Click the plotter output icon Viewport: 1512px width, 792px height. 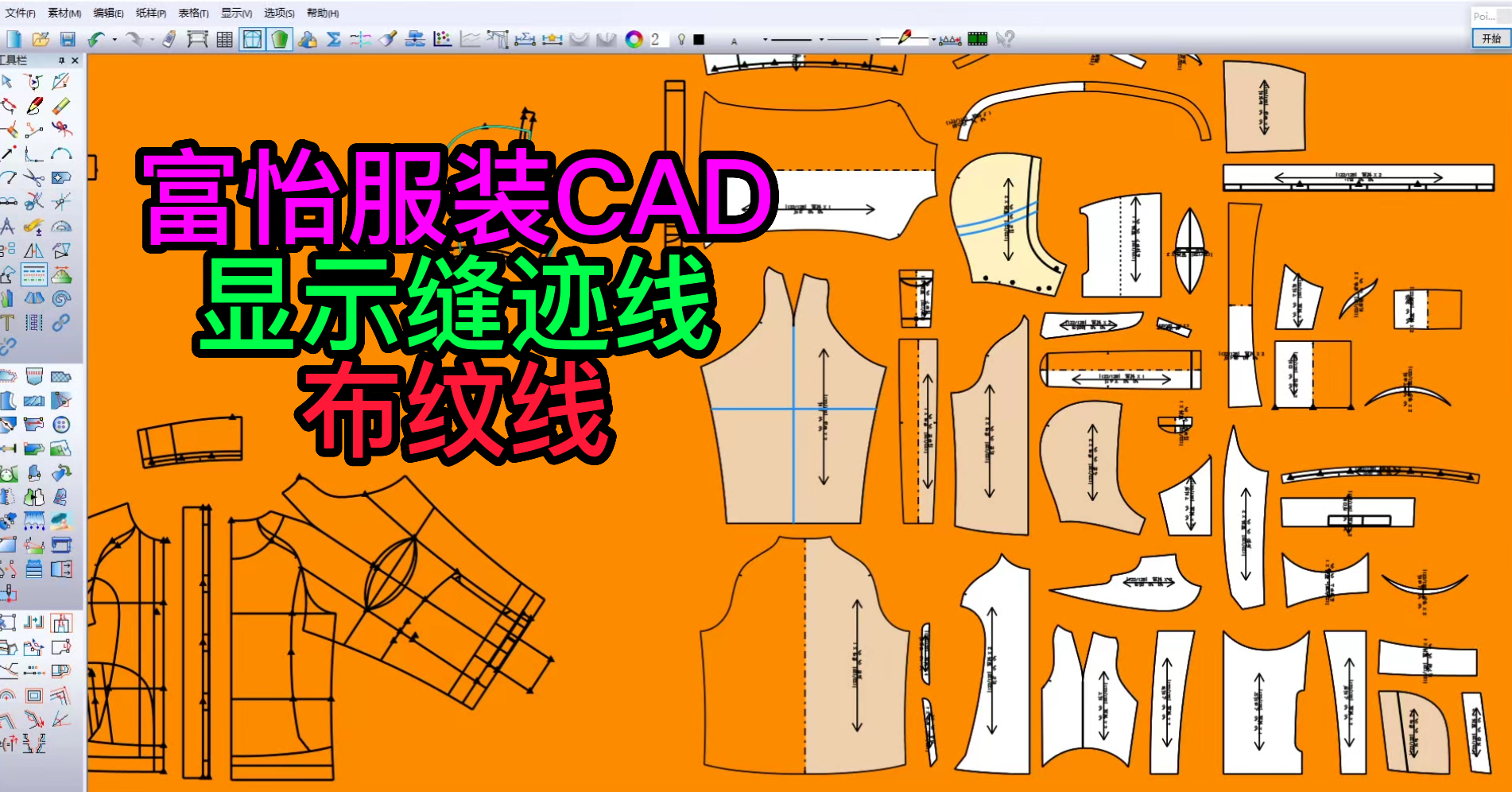click(x=197, y=39)
